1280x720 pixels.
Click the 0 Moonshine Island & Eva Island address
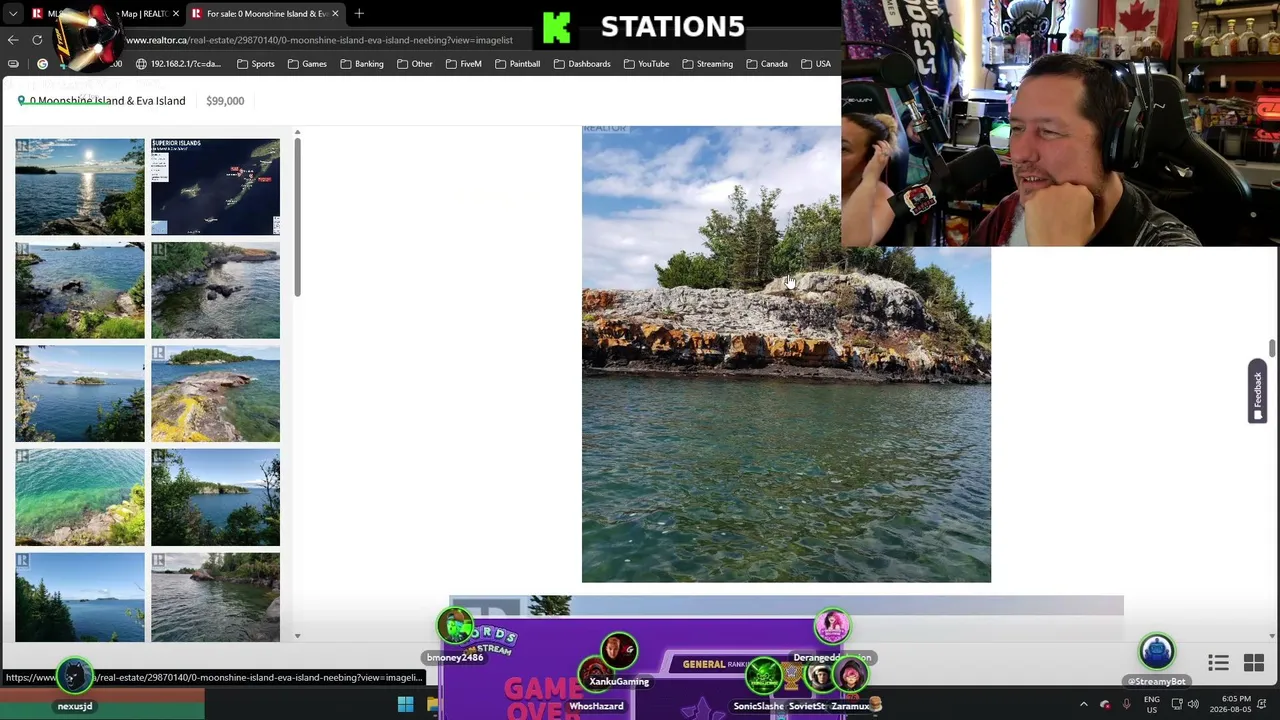(107, 101)
